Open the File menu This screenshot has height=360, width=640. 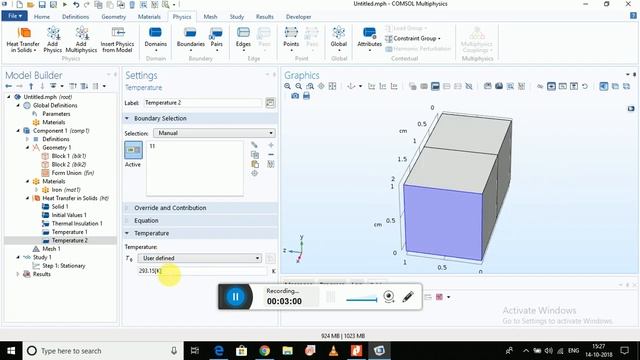tap(14, 16)
